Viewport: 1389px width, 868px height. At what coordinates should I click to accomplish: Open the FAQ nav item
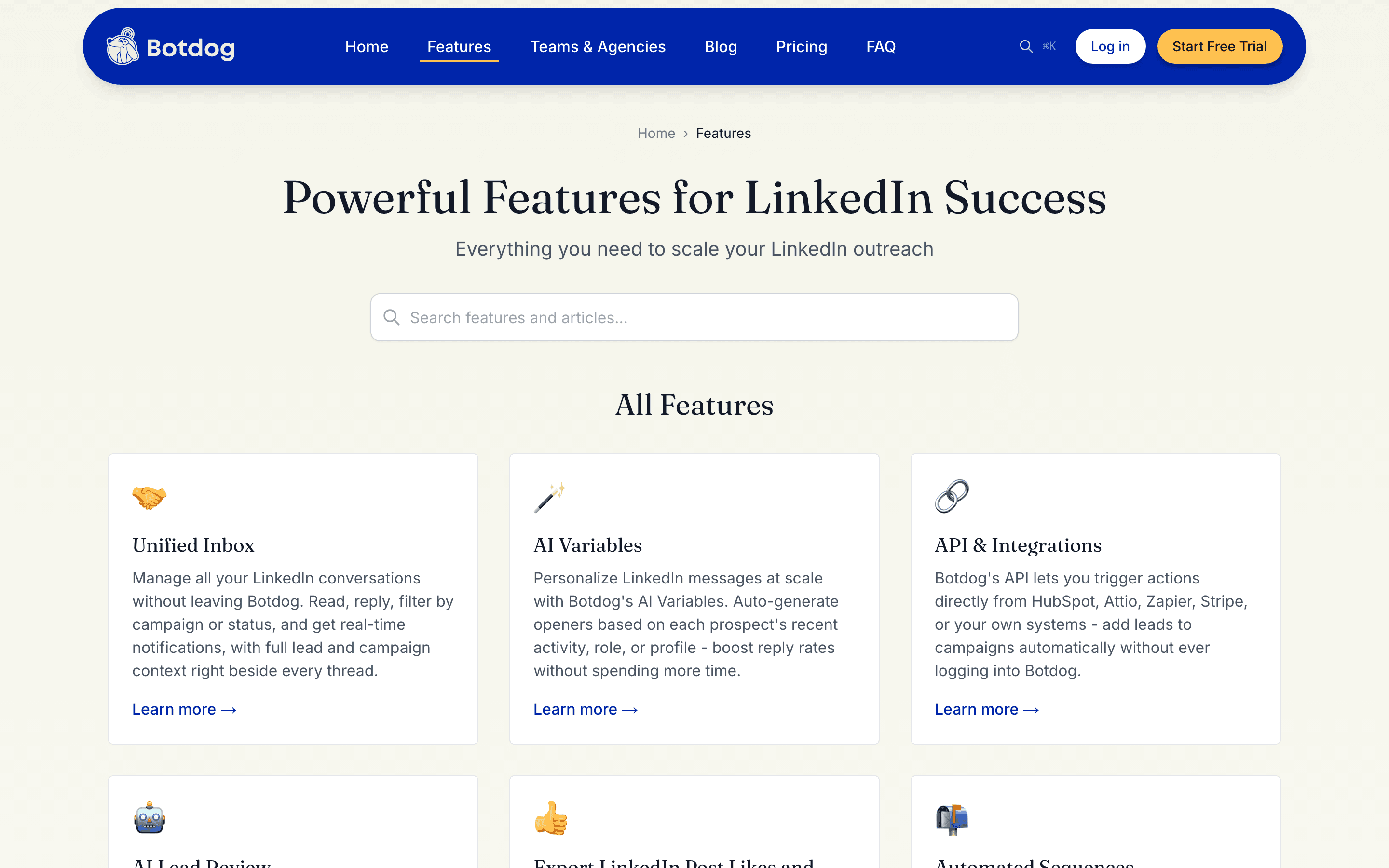(881, 46)
